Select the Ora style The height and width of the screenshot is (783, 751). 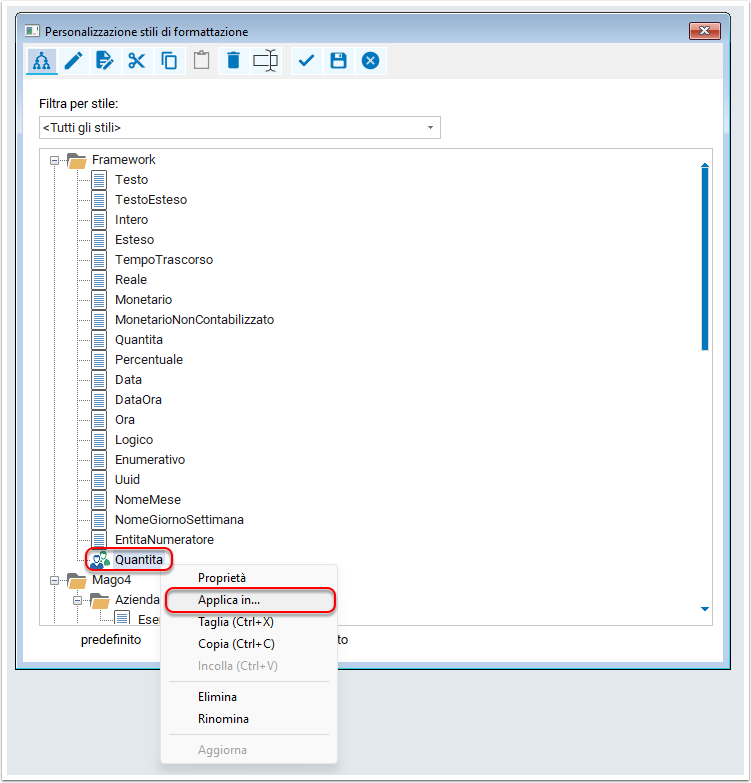coord(125,419)
